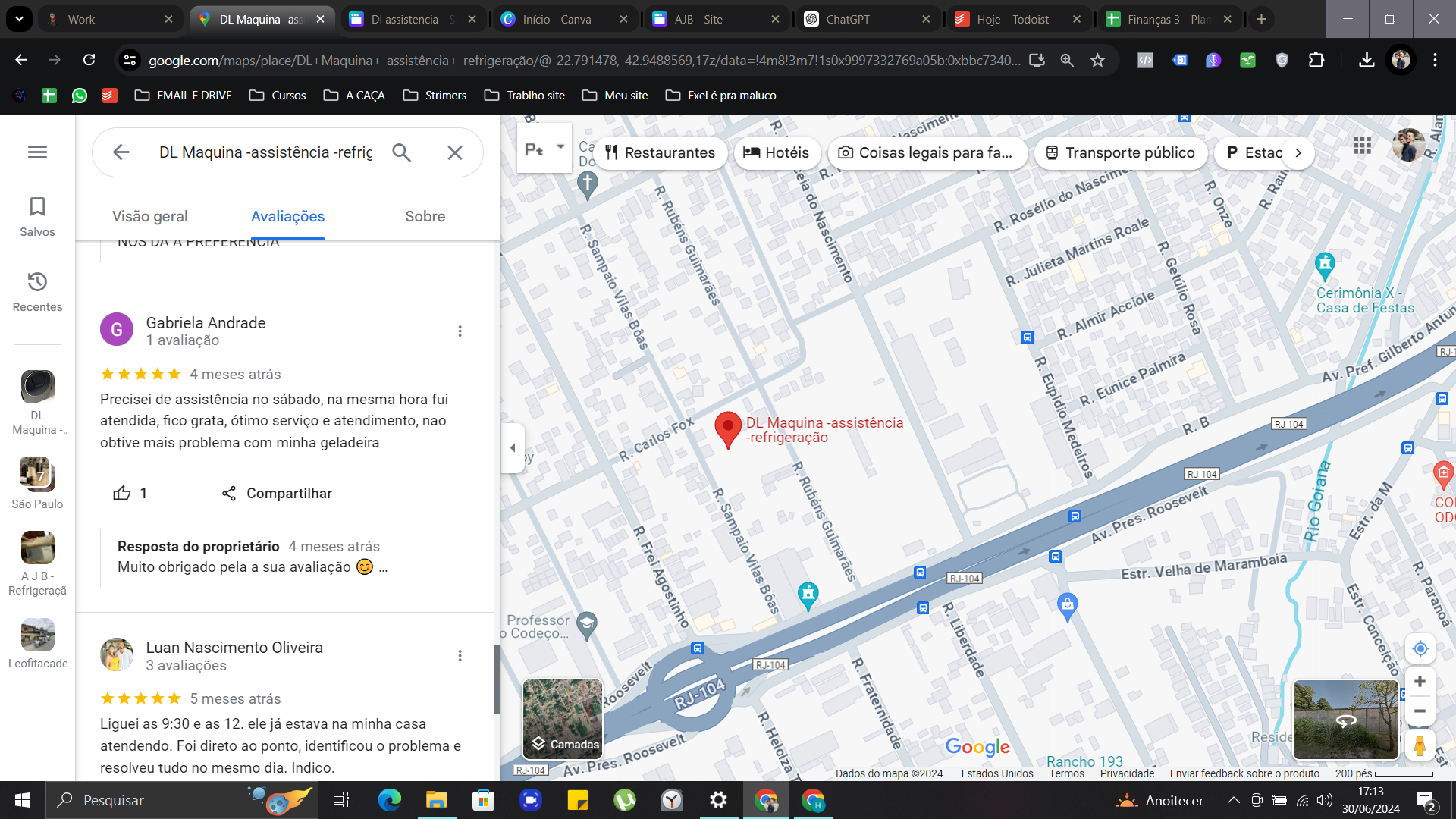Click the address bar URL
This screenshot has width=1456, height=819.
pyautogui.click(x=584, y=60)
